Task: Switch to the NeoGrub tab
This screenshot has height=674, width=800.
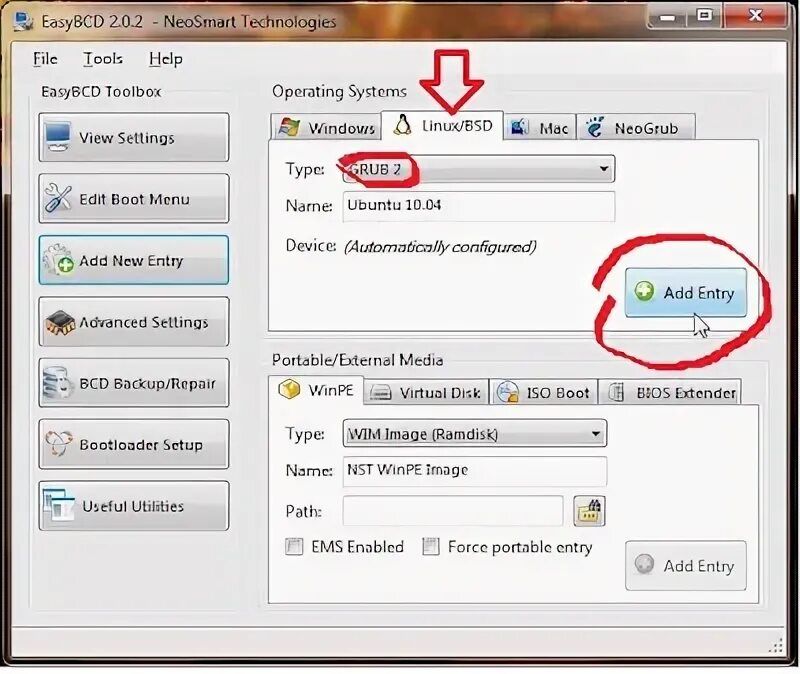Action: click(636, 127)
